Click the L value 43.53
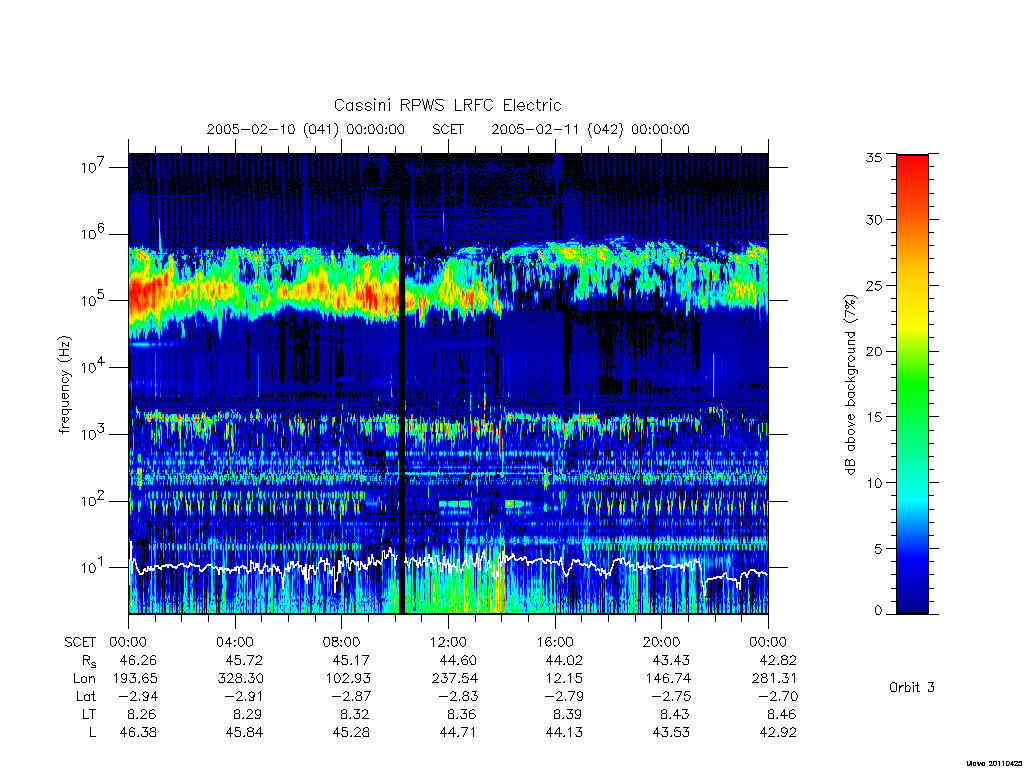 click(671, 732)
